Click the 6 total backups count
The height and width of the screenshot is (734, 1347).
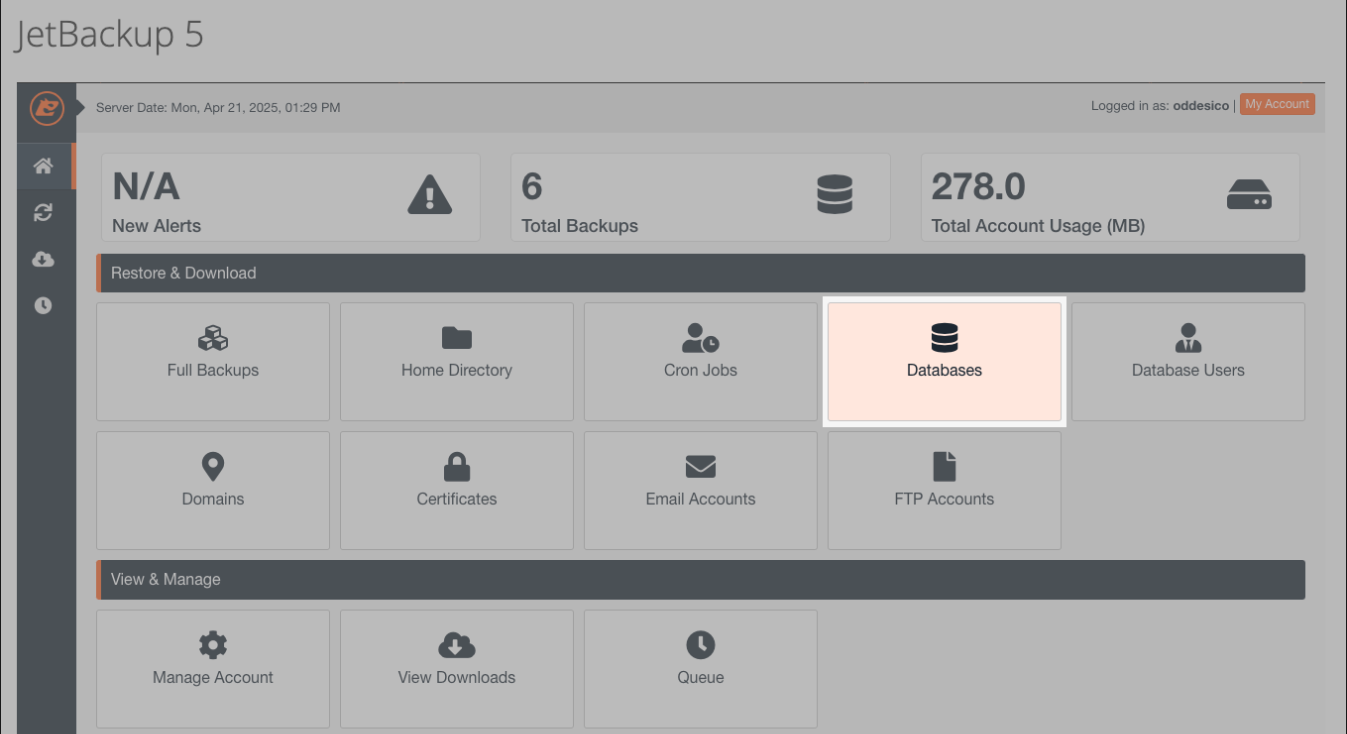[x=532, y=187]
